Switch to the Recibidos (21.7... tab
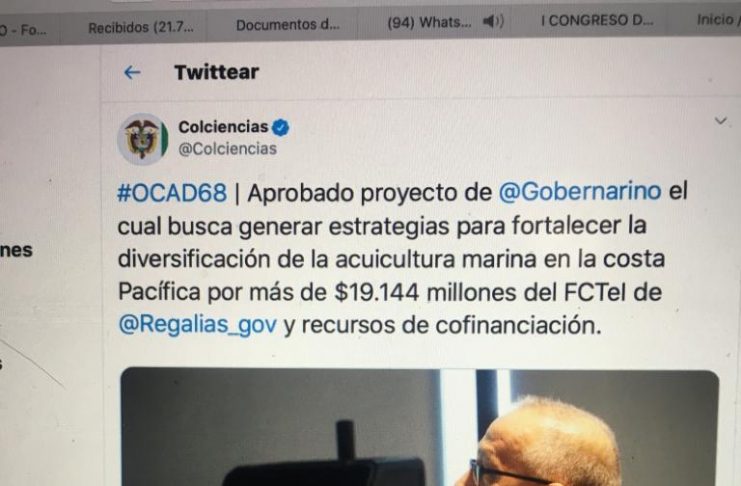The height and width of the screenshot is (486, 741). [141, 27]
